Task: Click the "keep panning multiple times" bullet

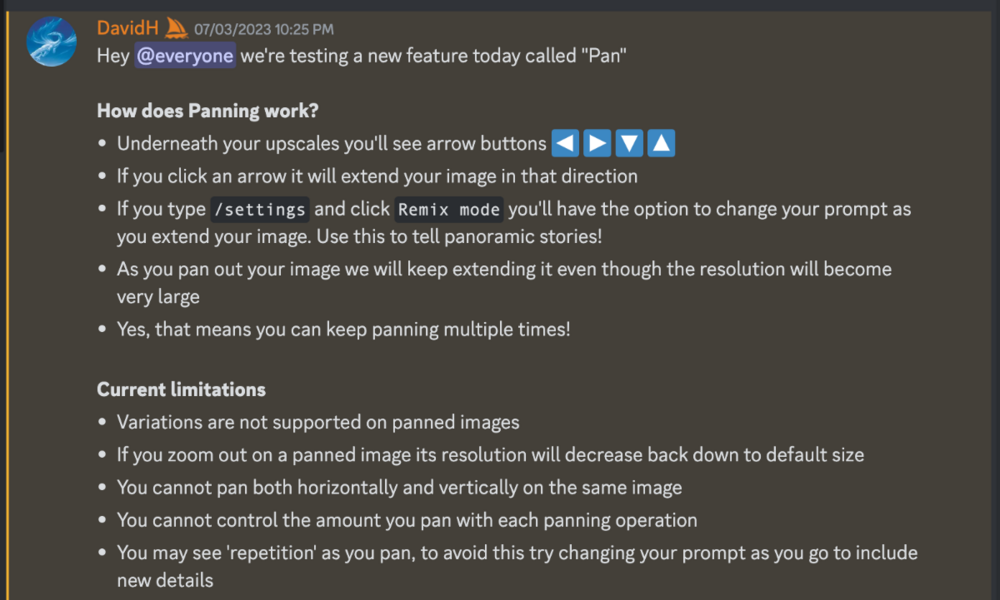Action: [x=343, y=329]
